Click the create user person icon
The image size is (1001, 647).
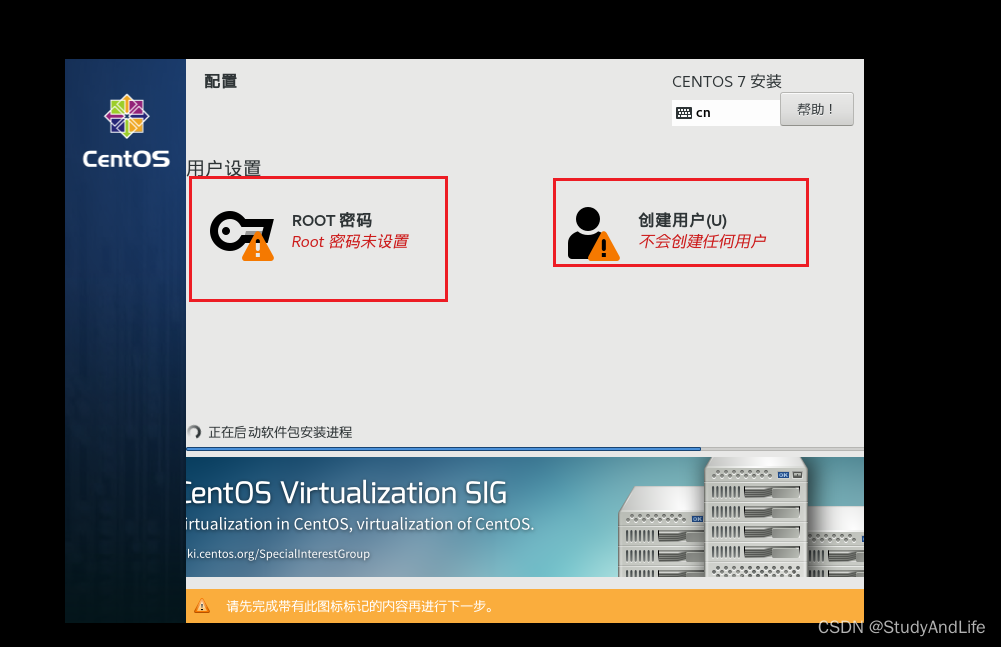pyautogui.click(x=593, y=234)
